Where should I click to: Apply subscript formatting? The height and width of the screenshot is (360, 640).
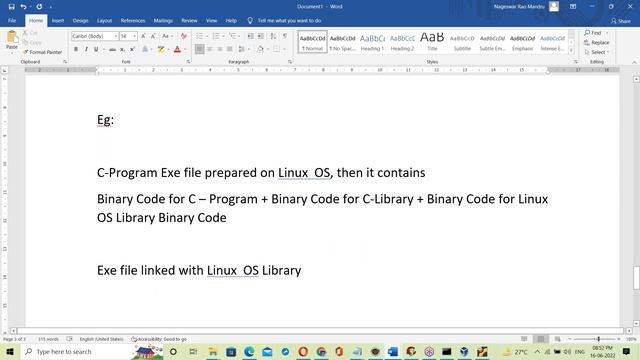(x=122, y=49)
